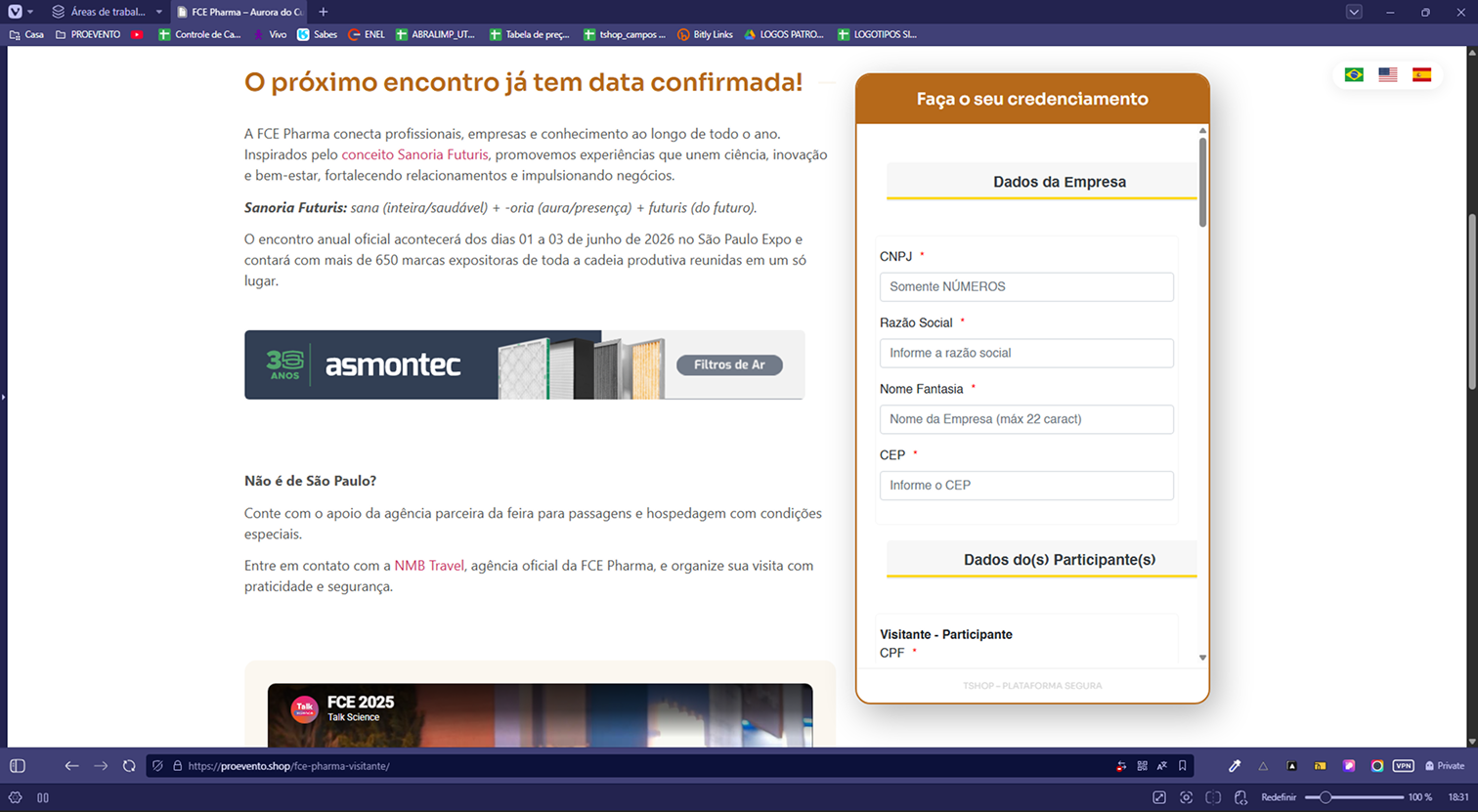This screenshot has width=1478, height=812.
Task: Open Vivaldi settings gear in status bar
Action: tap(15, 797)
